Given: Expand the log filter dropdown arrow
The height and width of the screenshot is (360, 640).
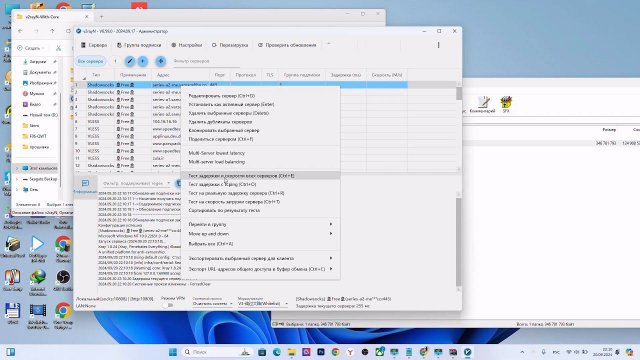Looking at the screenshot, I should 169,183.
